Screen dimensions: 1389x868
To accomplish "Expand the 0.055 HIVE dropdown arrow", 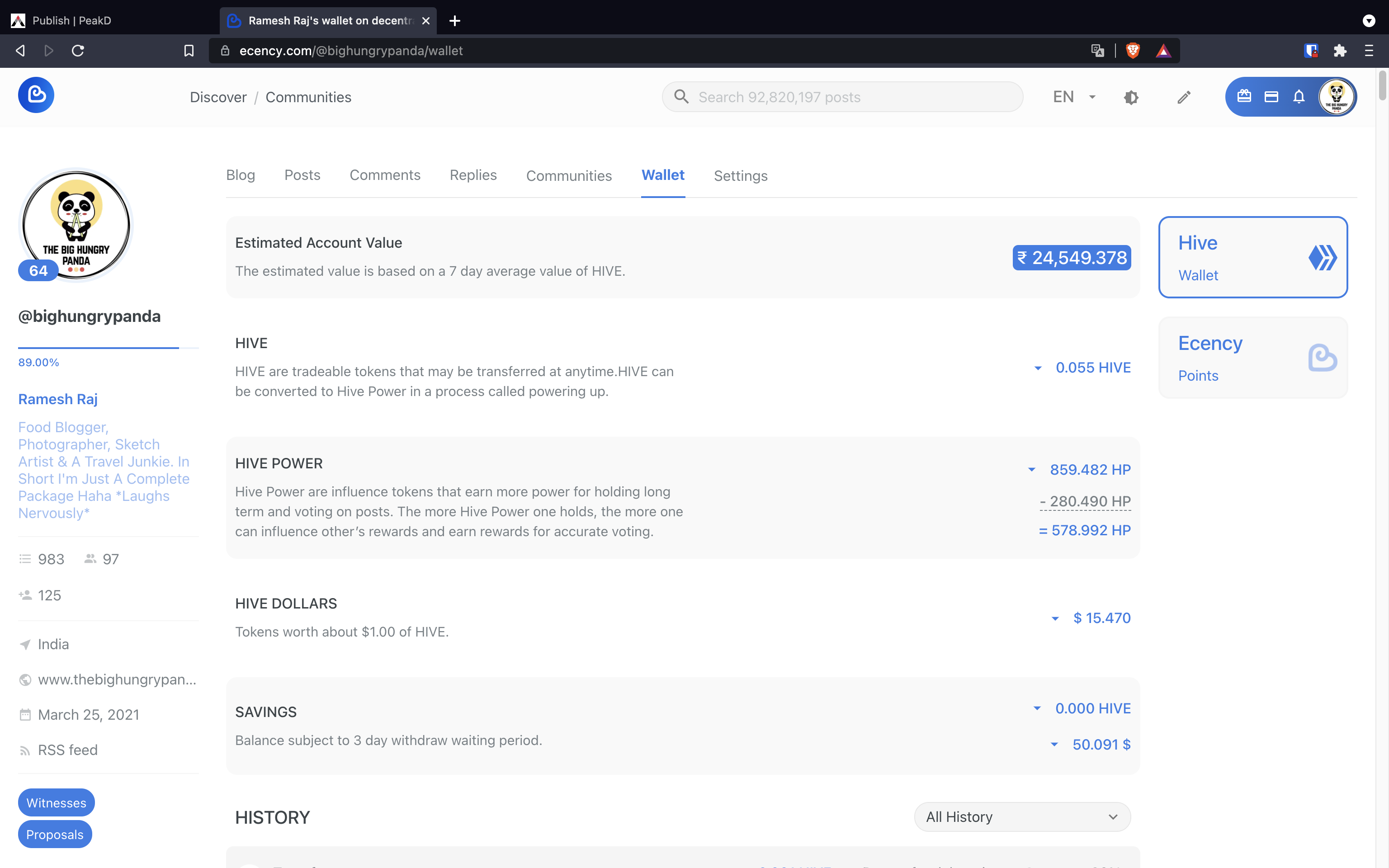I will pyautogui.click(x=1038, y=368).
